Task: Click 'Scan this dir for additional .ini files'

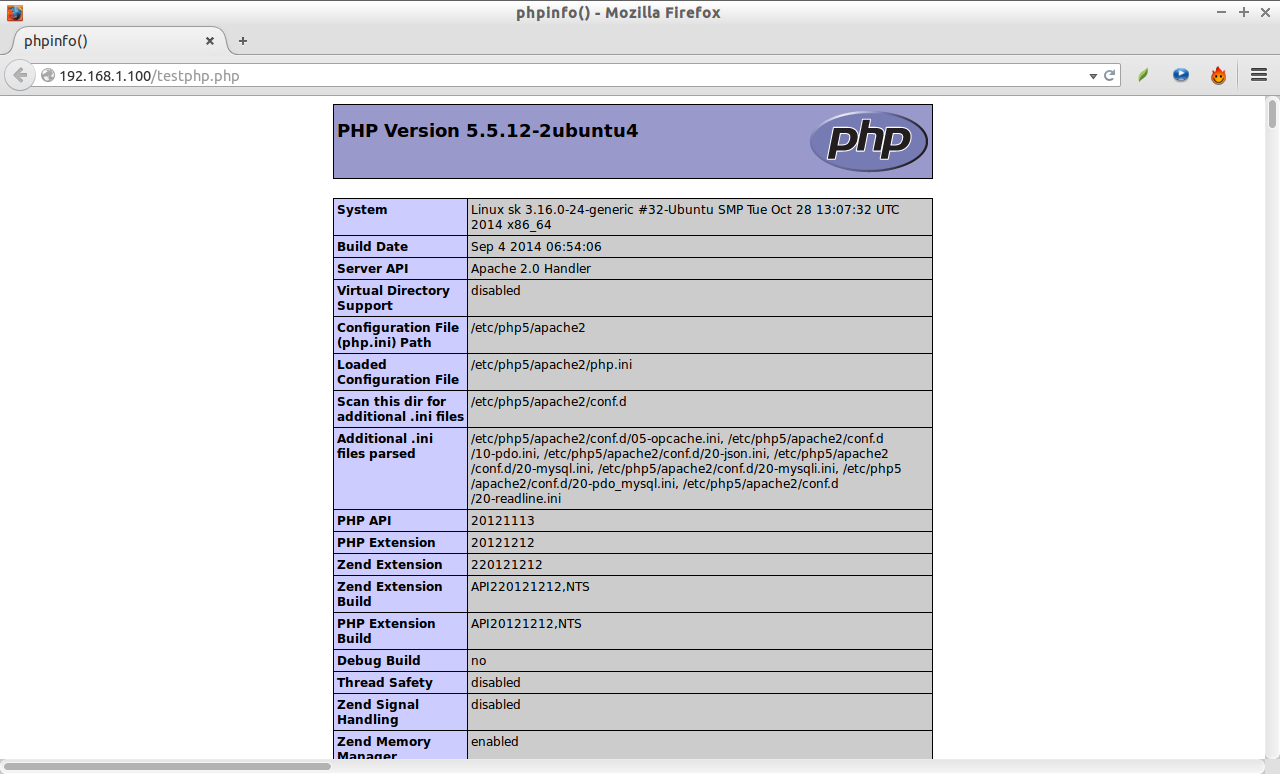Action: point(400,409)
